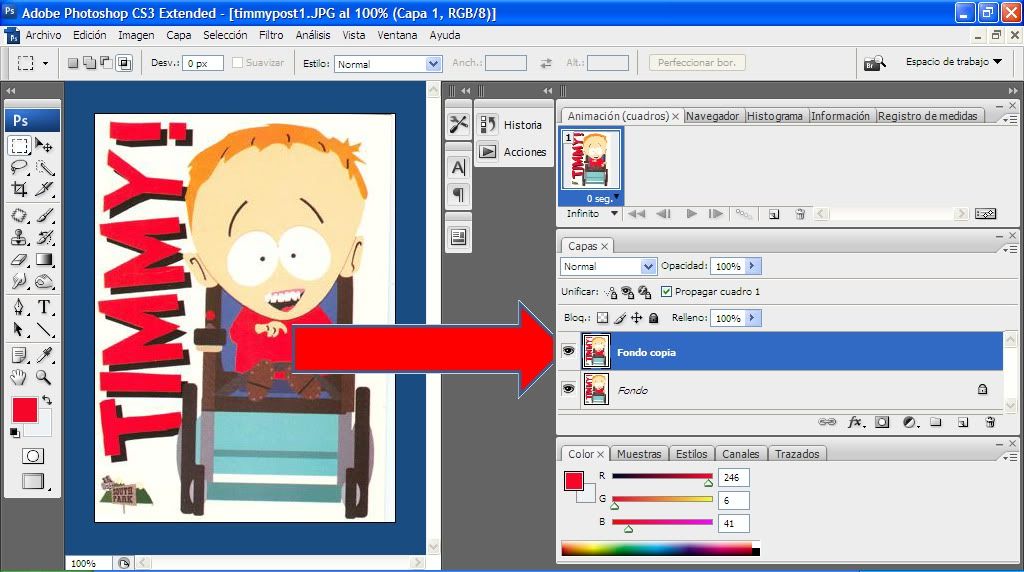Viewport: 1024px width, 572px height.
Task: Click the foreground color swatch in toolbox
Action: pos(24,410)
